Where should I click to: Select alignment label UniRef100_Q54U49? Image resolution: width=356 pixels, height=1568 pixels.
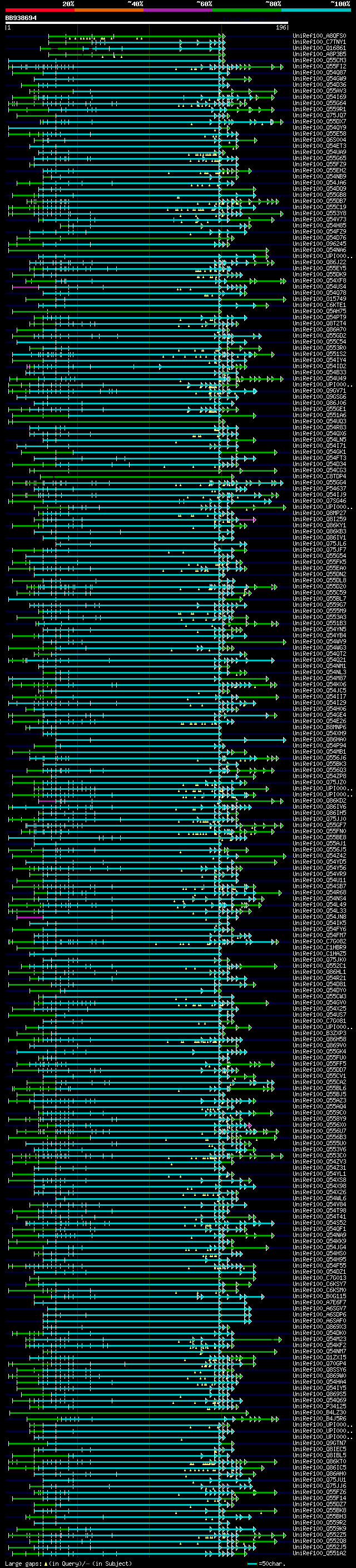319,379
